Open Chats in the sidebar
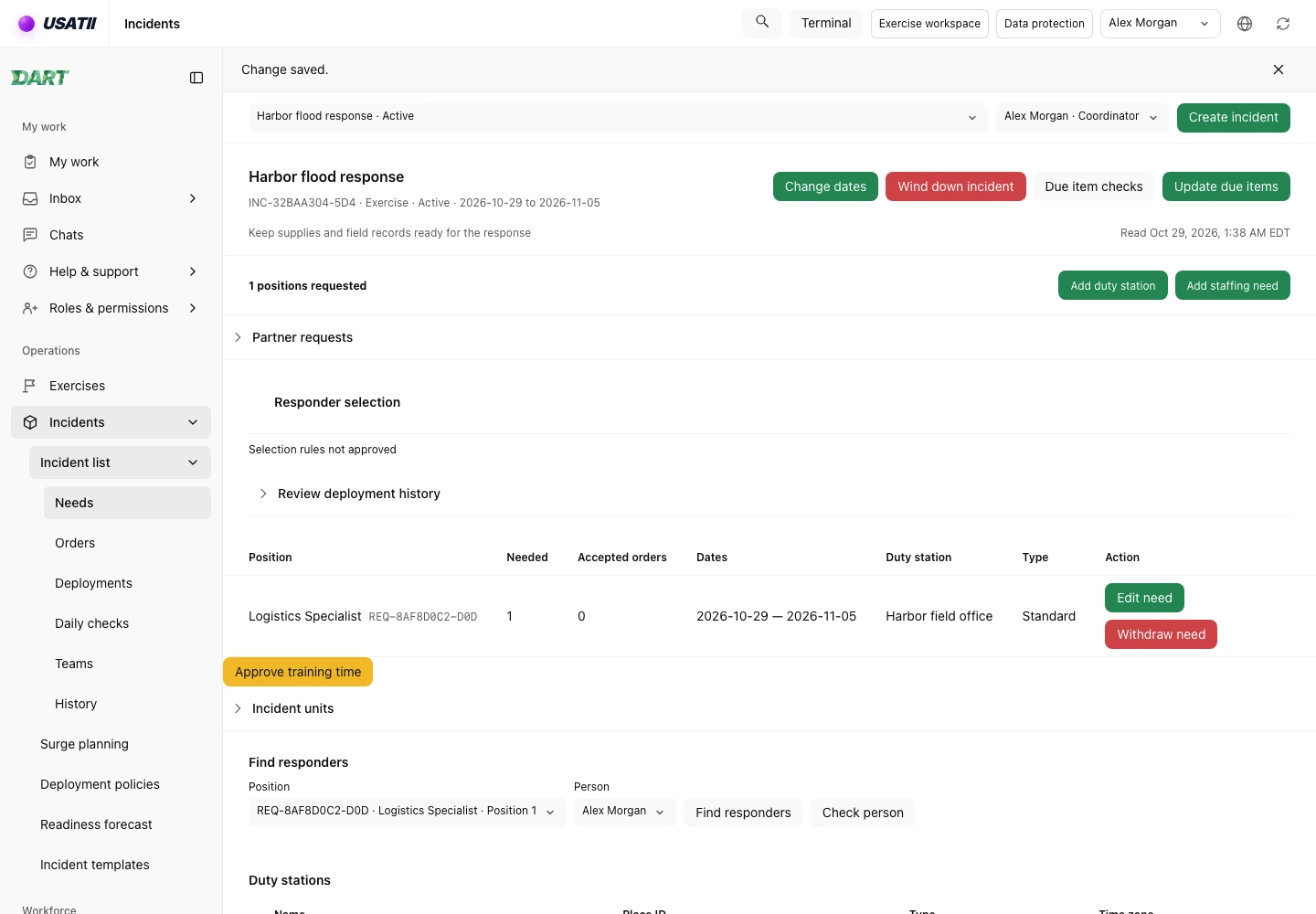The width and height of the screenshot is (1316, 914). pyautogui.click(x=111, y=235)
